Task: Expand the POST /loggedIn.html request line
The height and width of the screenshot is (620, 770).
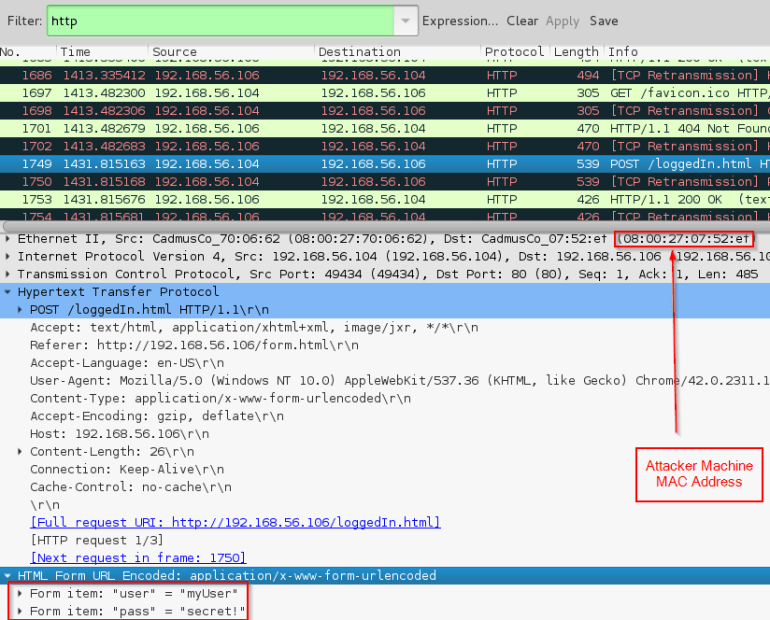Action: coord(20,309)
